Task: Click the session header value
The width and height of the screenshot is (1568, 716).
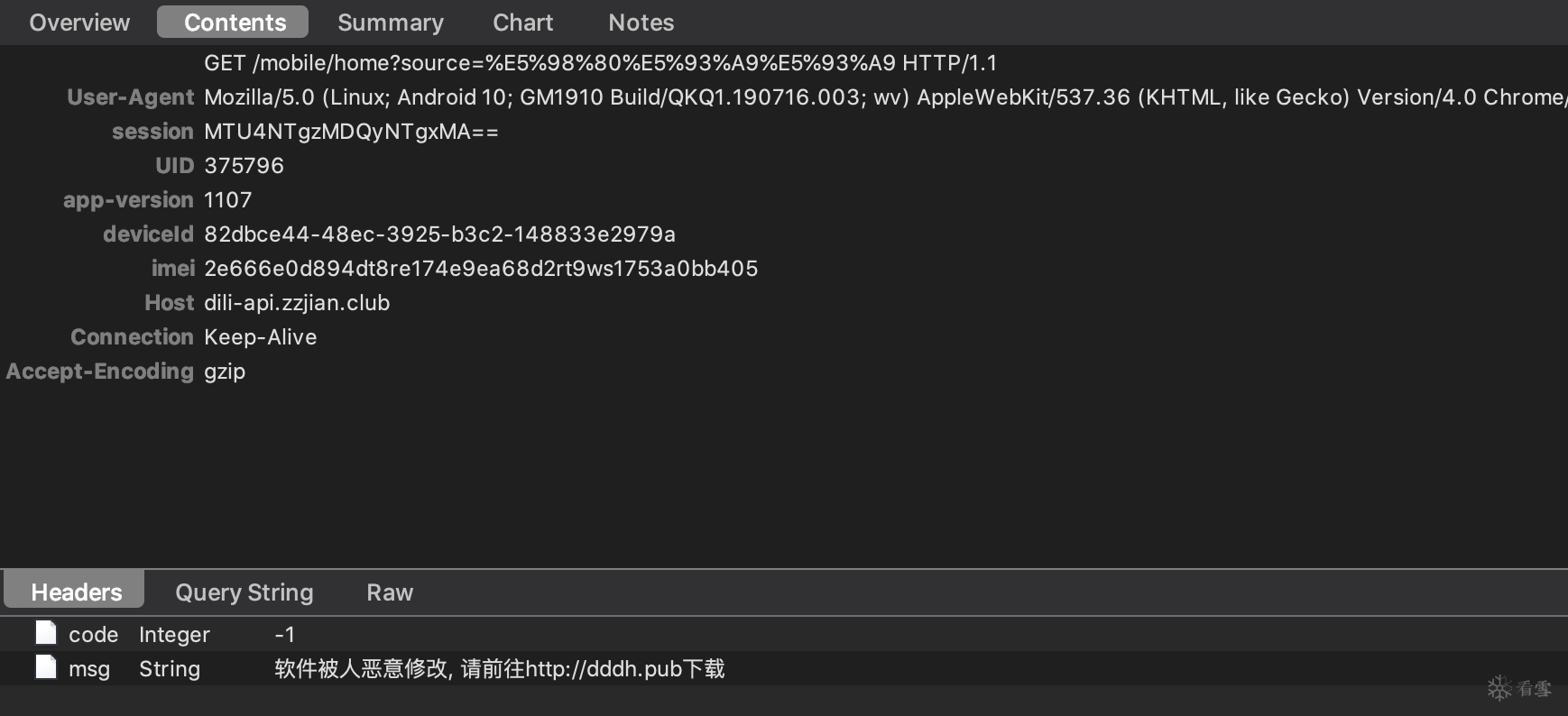Action: pos(351,132)
